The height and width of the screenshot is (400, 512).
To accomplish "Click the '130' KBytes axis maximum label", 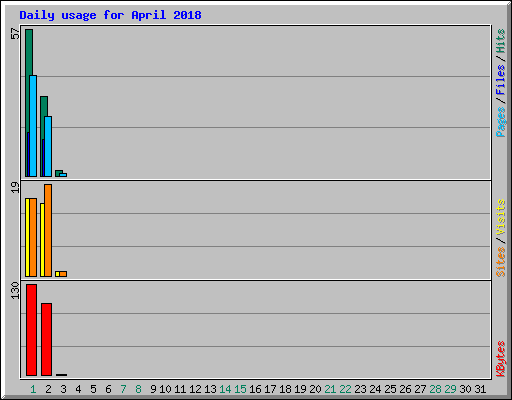I will click(x=15, y=290).
